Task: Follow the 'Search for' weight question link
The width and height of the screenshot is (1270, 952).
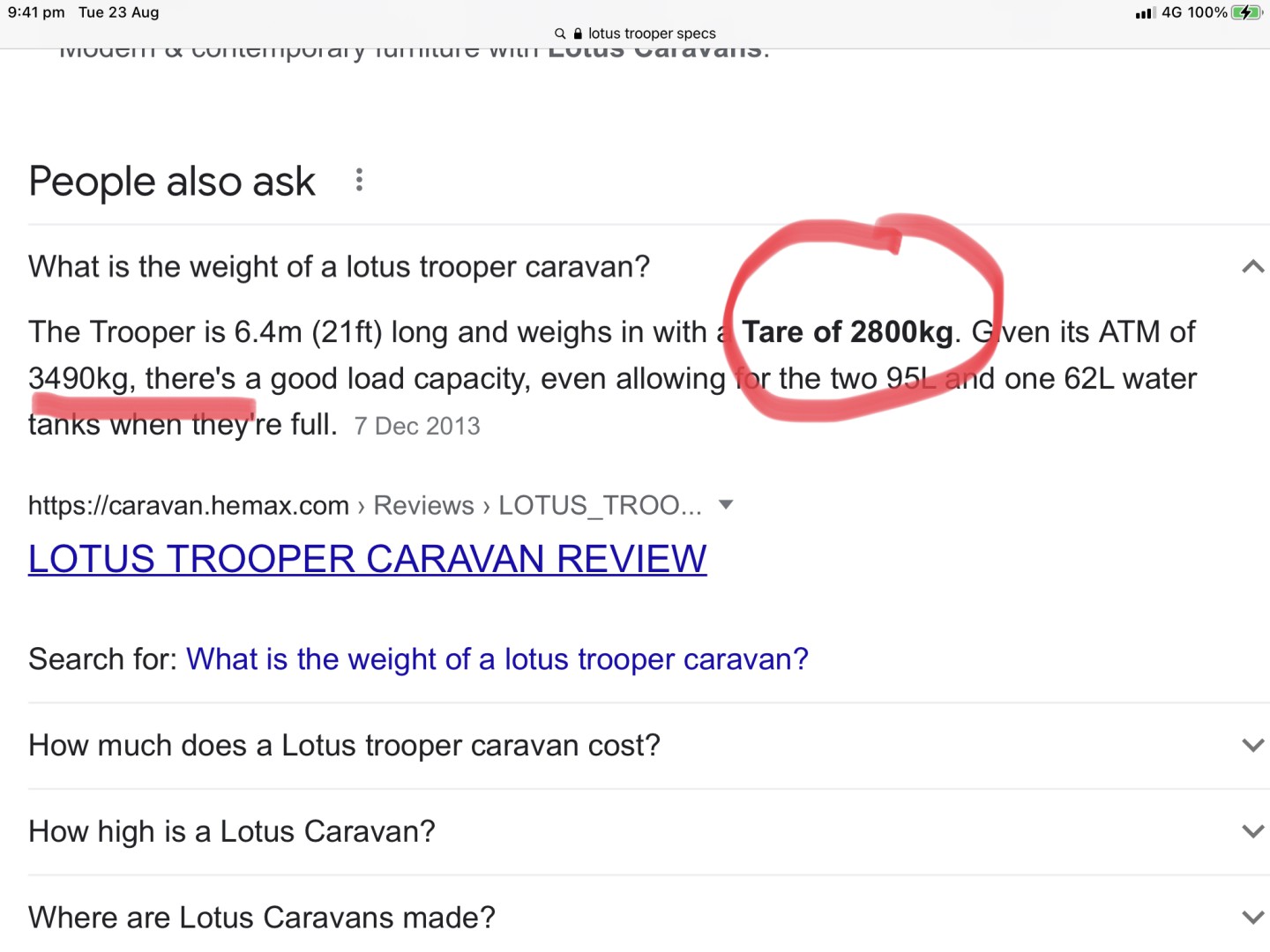Action: click(497, 659)
